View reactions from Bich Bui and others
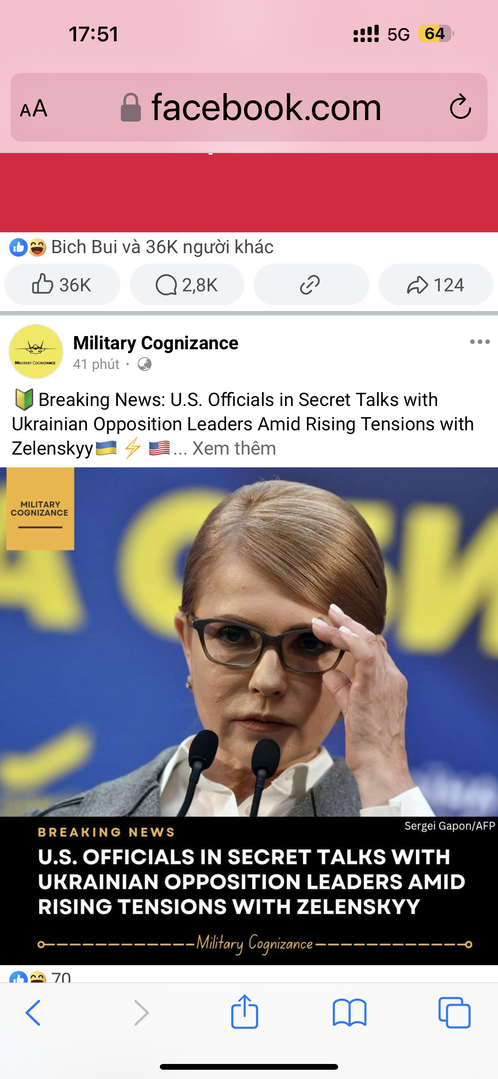The width and height of the screenshot is (498, 1079). (142, 247)
